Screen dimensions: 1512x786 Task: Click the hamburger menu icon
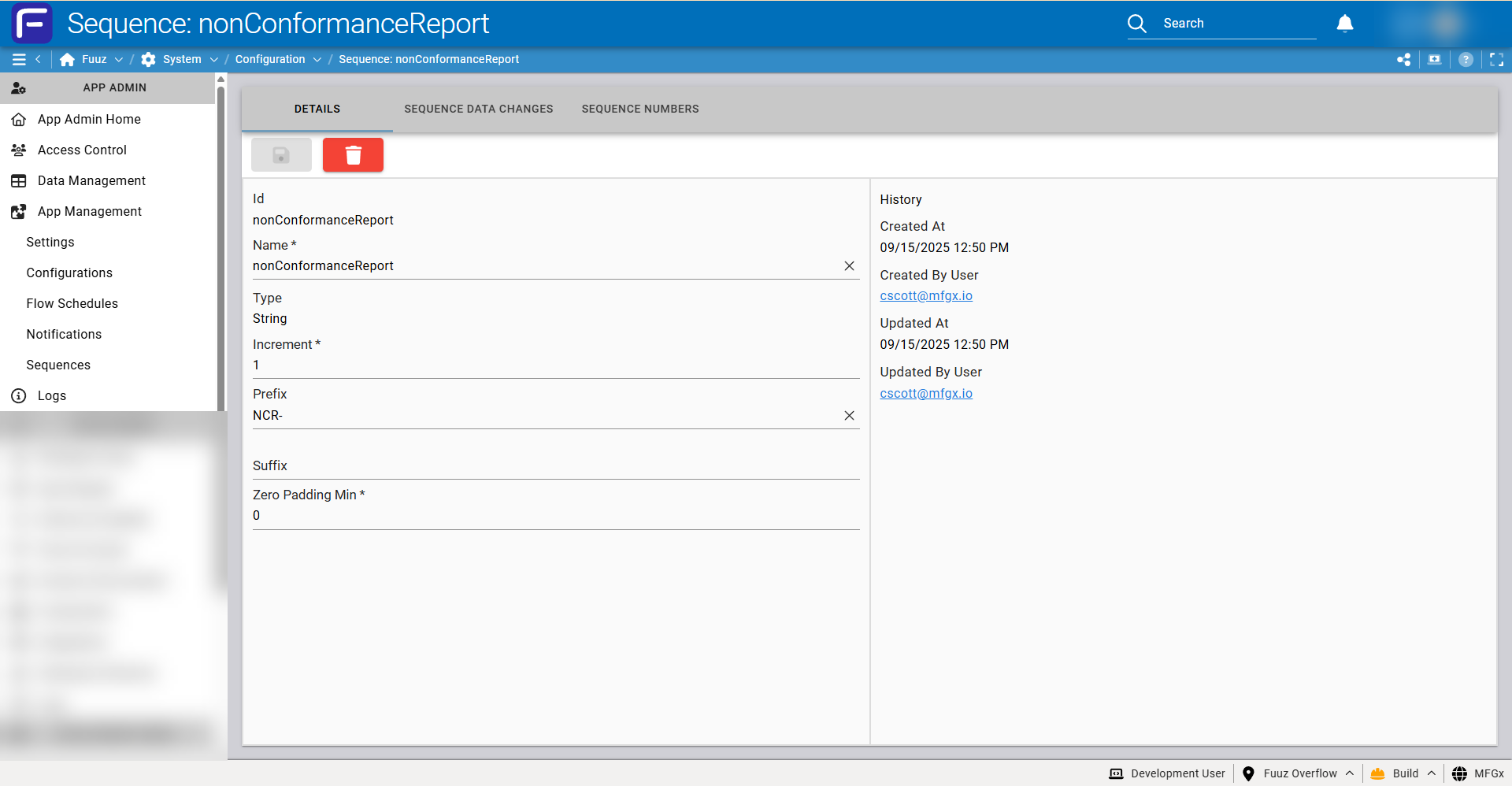pyautogui.click(x=19, y=59)
